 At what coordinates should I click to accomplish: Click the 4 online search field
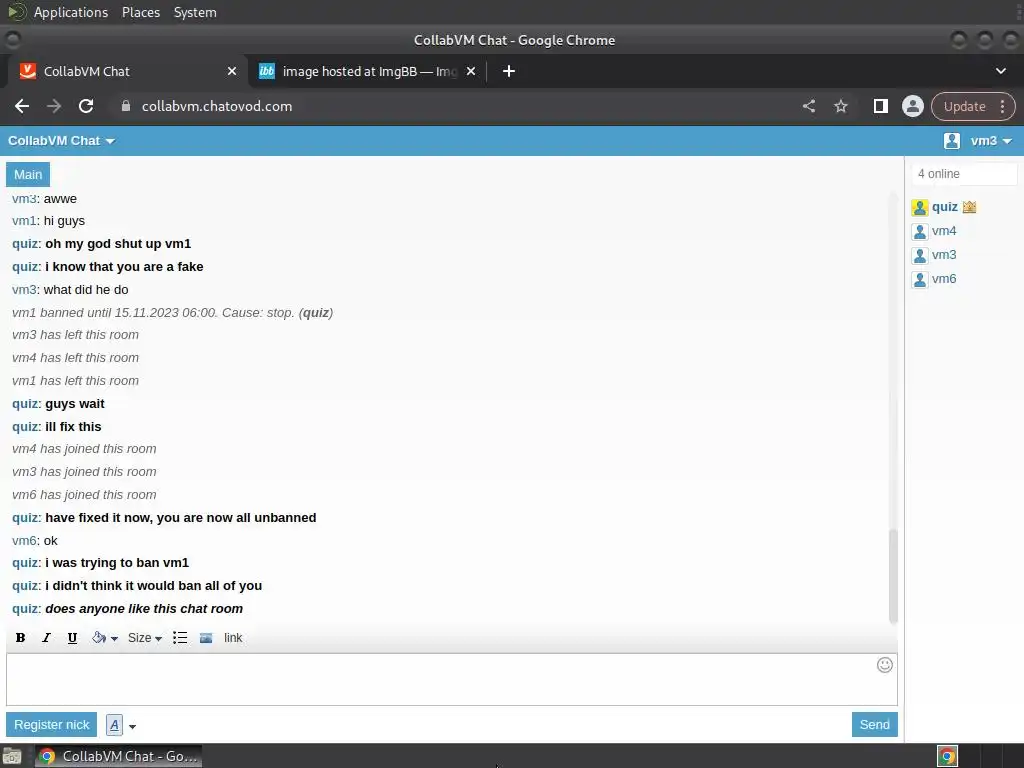click(964, 174)
